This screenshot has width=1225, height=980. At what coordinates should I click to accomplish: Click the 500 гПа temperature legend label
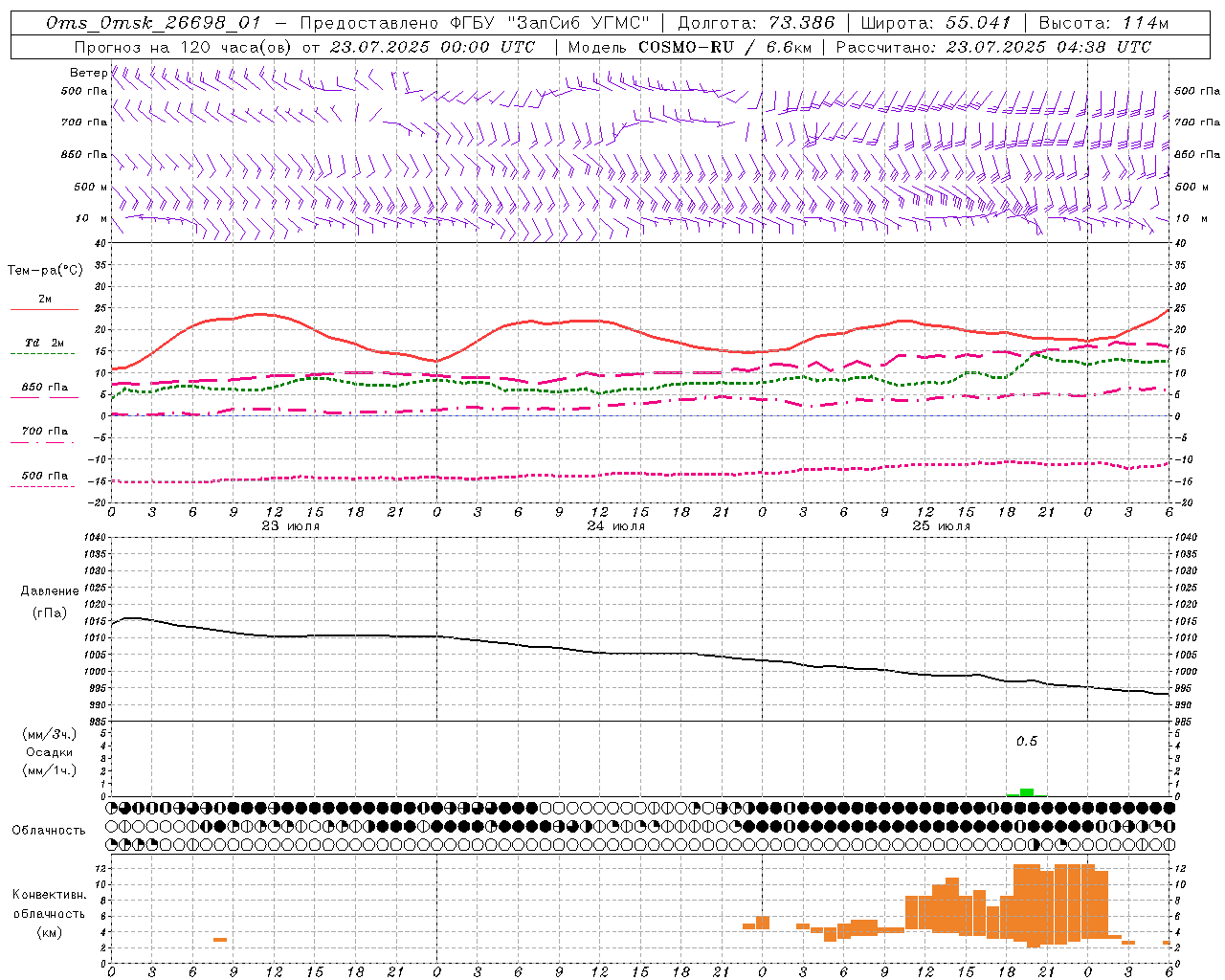click(45, 476)
